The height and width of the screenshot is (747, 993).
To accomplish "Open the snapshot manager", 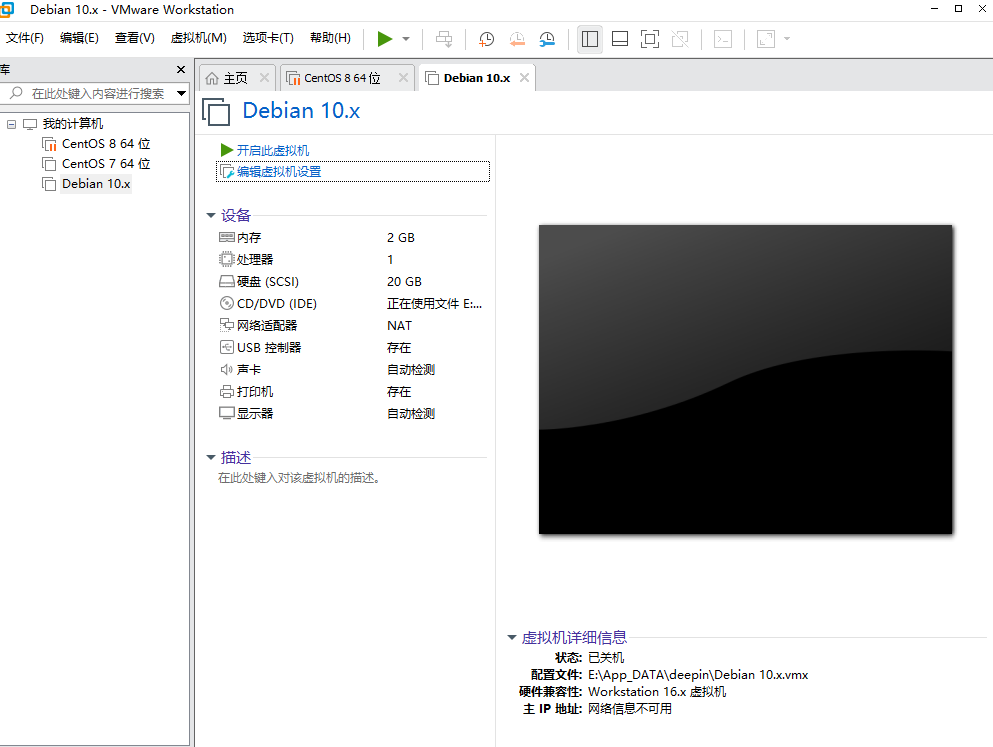I will [x=547, y=39].
